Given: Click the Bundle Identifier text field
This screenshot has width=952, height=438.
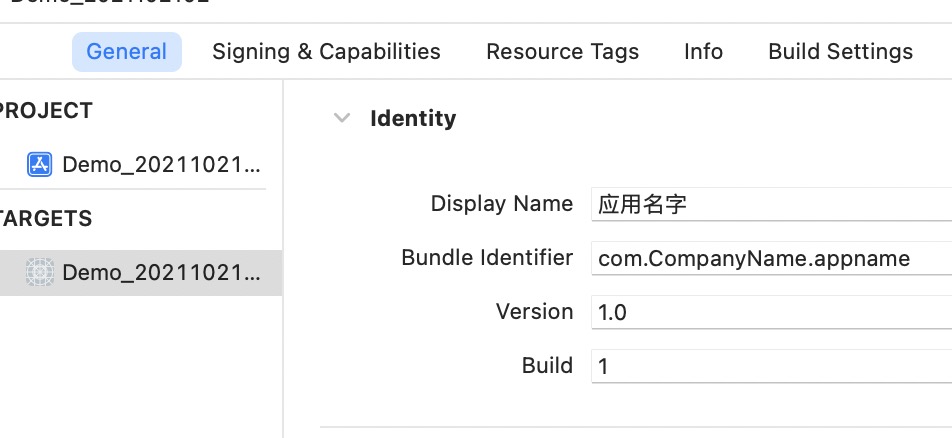Looking at the screenshot, I should click(770, 259).
